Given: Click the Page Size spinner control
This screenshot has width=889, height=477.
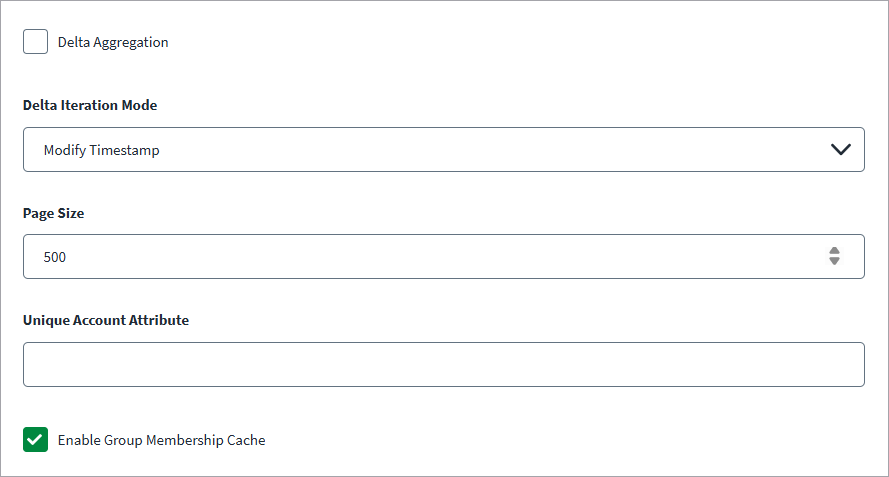Looking at the screenshot, I should pyautogui.click(x=834, y=256).
